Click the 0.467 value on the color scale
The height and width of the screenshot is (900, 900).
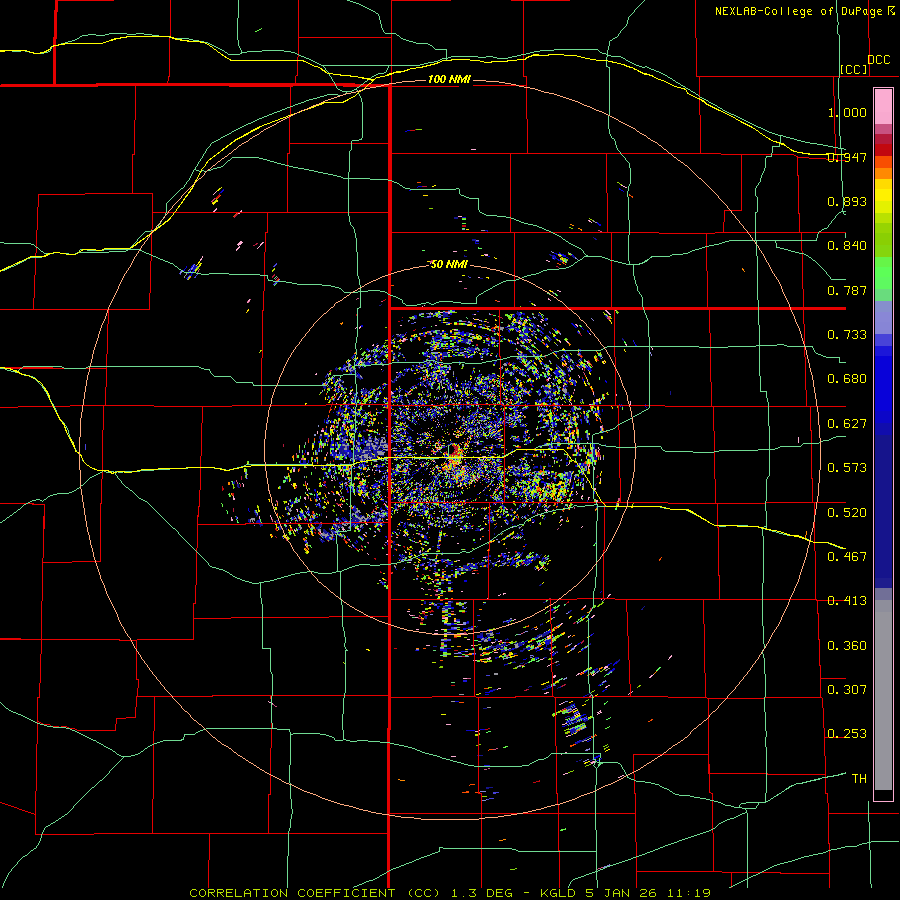847,557
